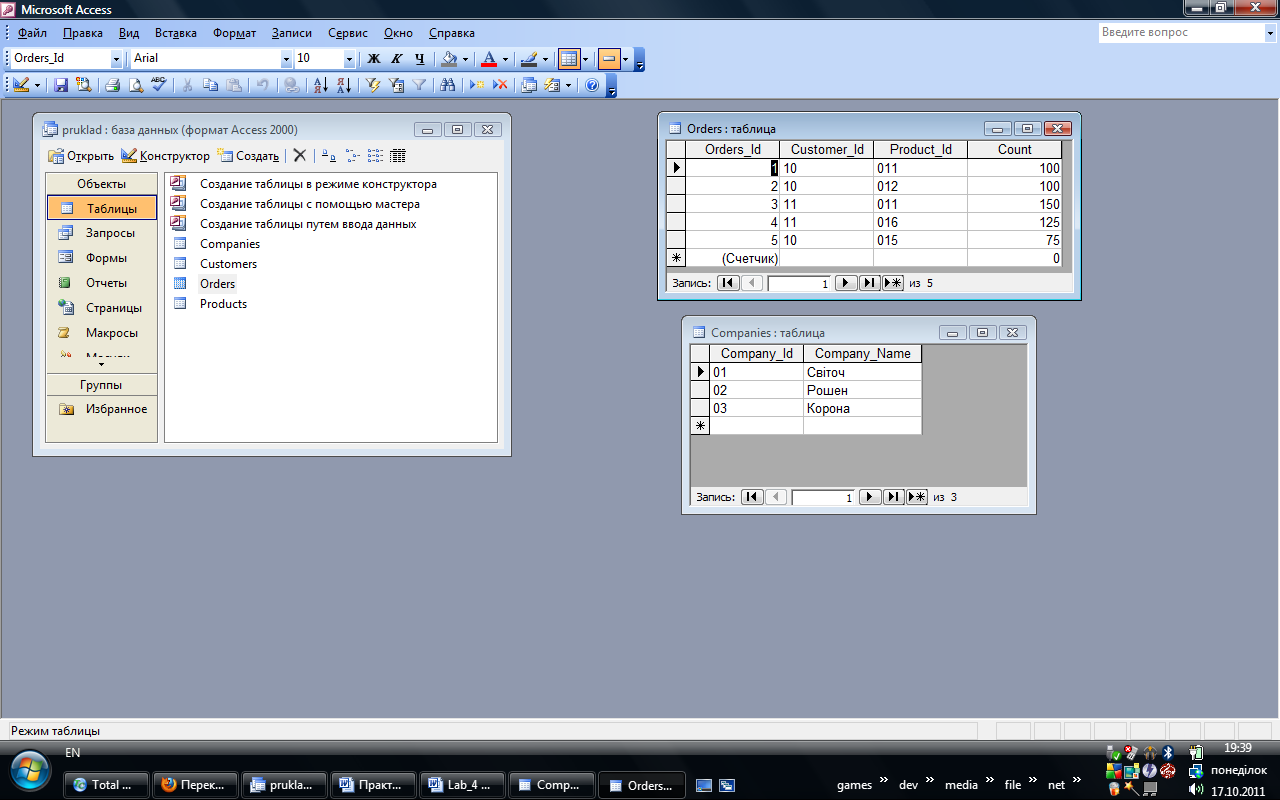Click the Рошен cell in Companies table

point(862,391)
